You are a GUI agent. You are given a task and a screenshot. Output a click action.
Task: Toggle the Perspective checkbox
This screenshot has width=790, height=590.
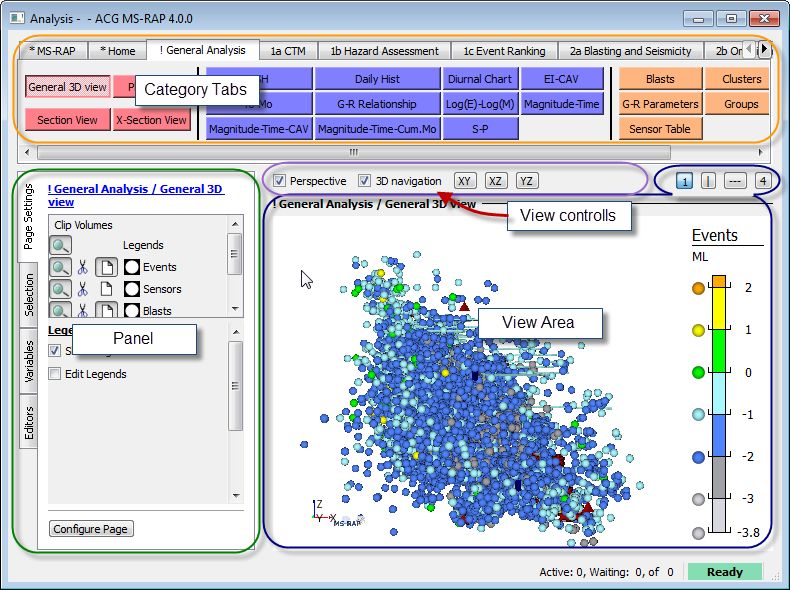[279, 180]
